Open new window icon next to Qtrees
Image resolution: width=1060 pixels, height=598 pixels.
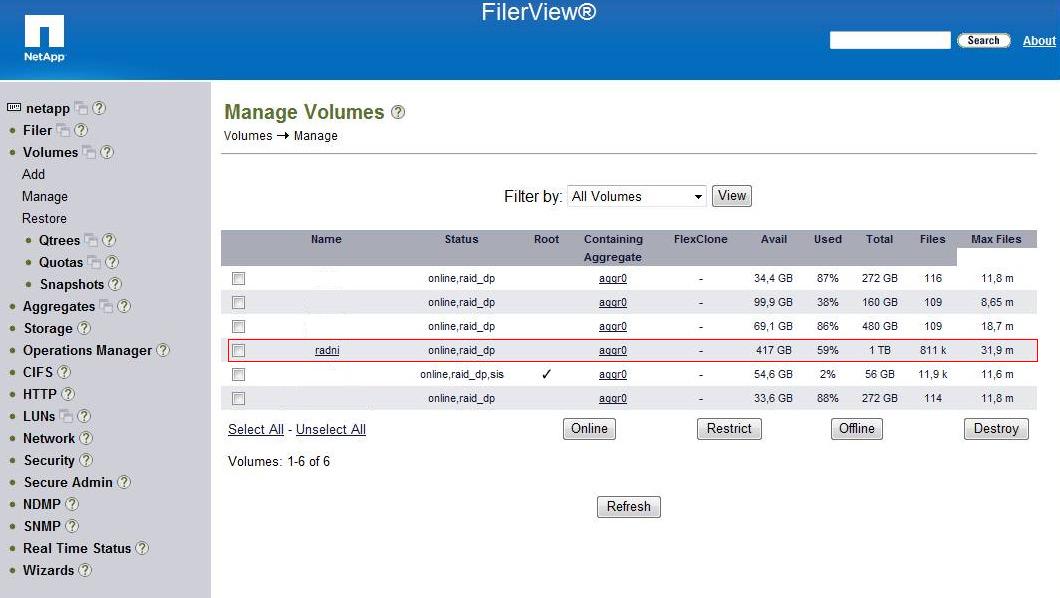(x=91, y=240)
